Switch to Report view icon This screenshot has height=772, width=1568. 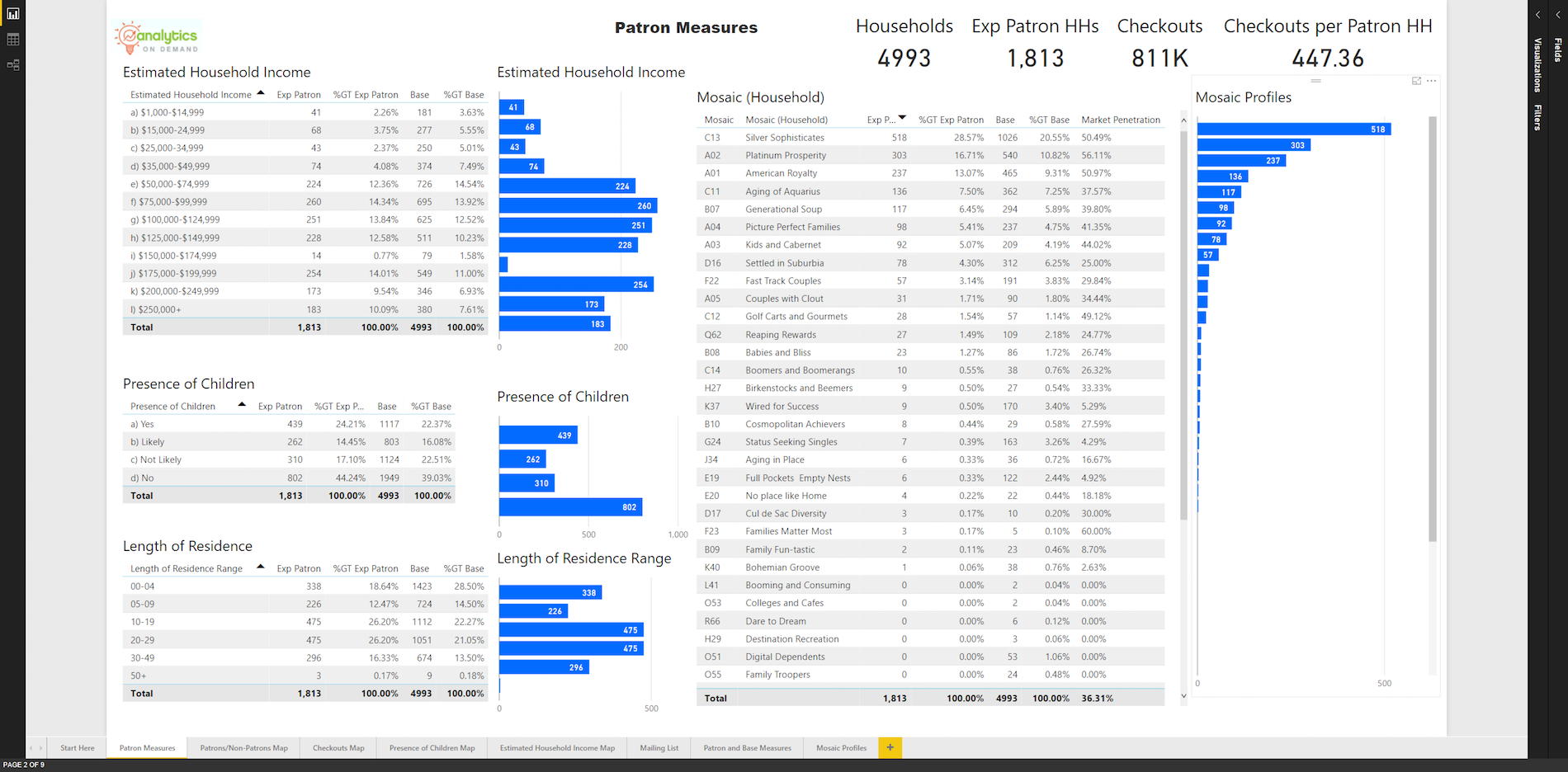(x=12, y=14)
